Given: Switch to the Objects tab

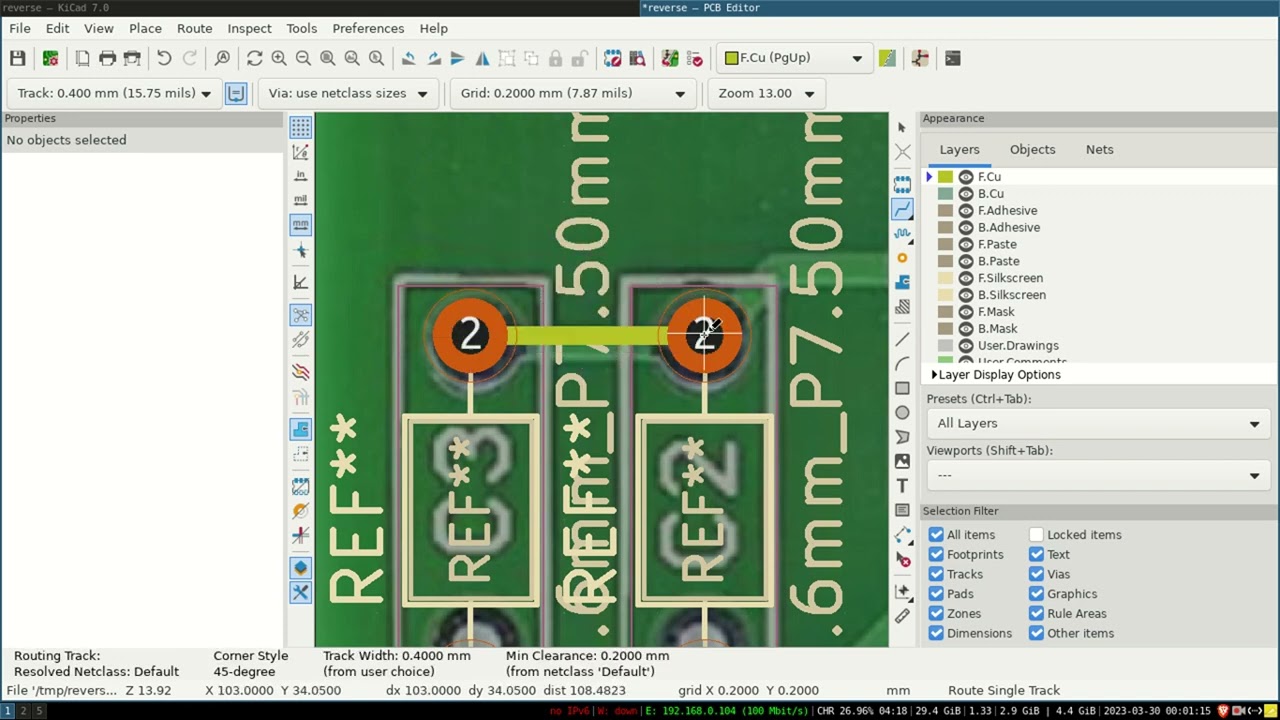Looking at the screenshot, I should (x=1032, y=149).
